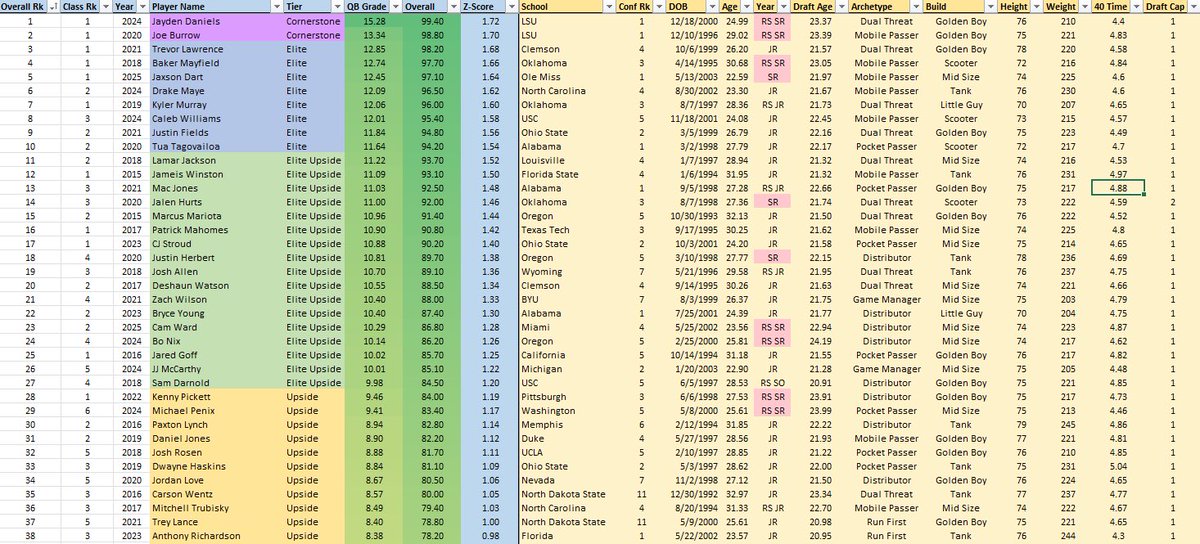This screenshot has height=544, width=1200.
Task: Select the Jalen Hurts name cell
Action: click(x=215, y=201)
